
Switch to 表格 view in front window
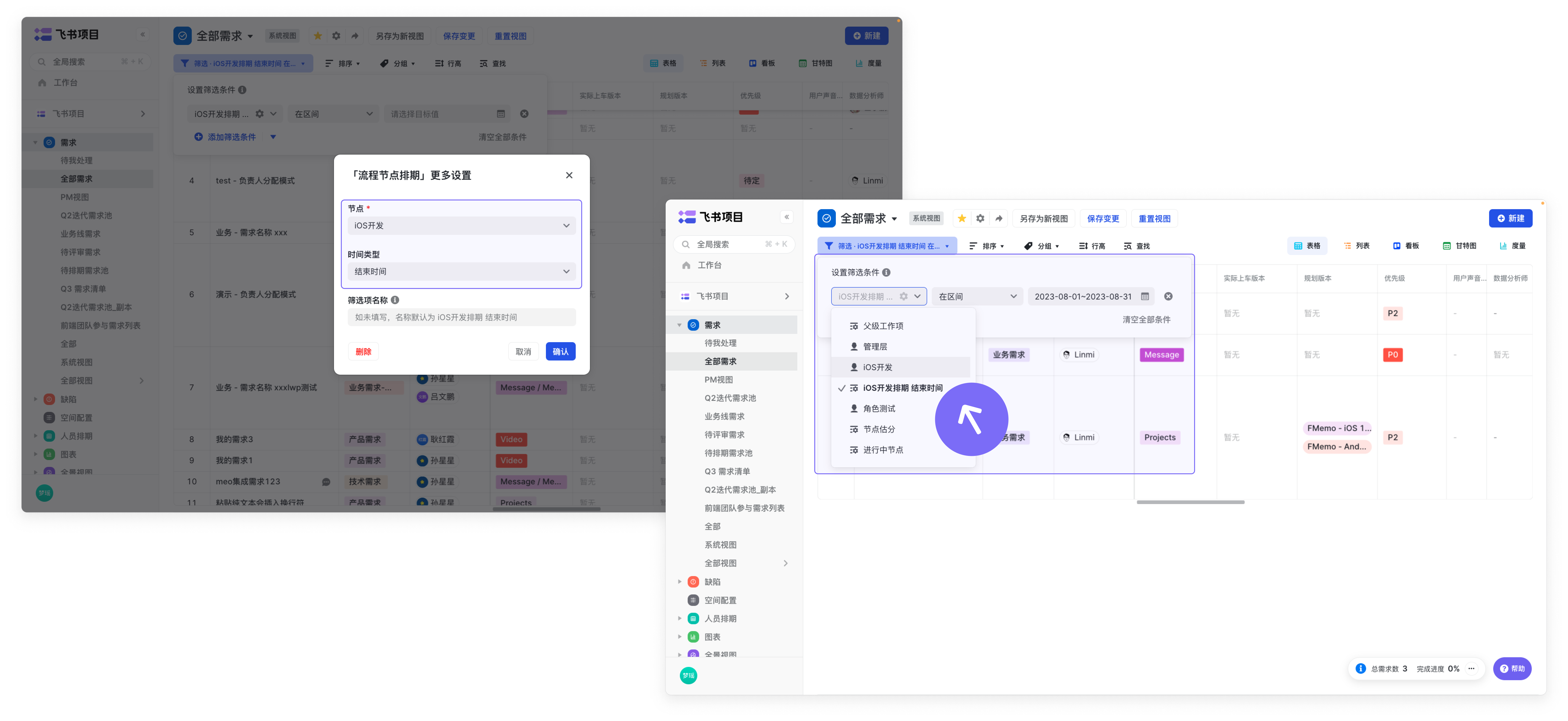(x=1307, y=246)
